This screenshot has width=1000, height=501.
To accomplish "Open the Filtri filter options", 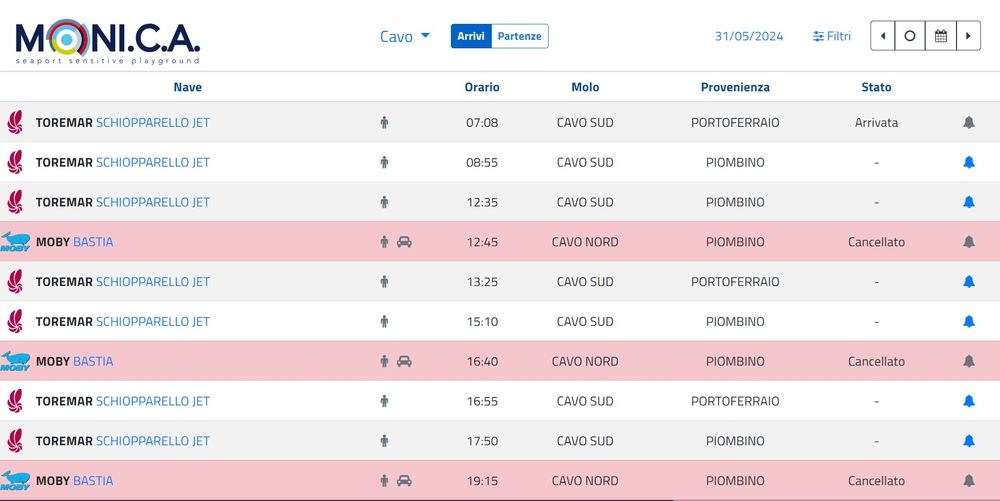I will [x=832, y=36].
